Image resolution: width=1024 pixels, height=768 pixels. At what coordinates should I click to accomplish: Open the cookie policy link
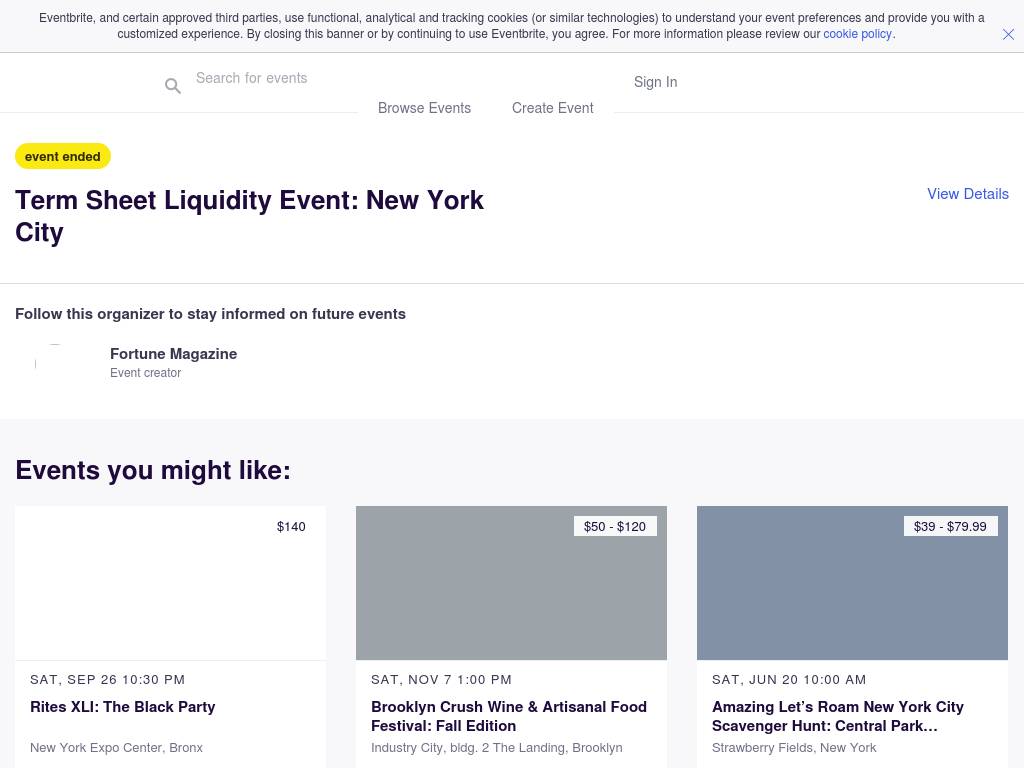(857, 34)
